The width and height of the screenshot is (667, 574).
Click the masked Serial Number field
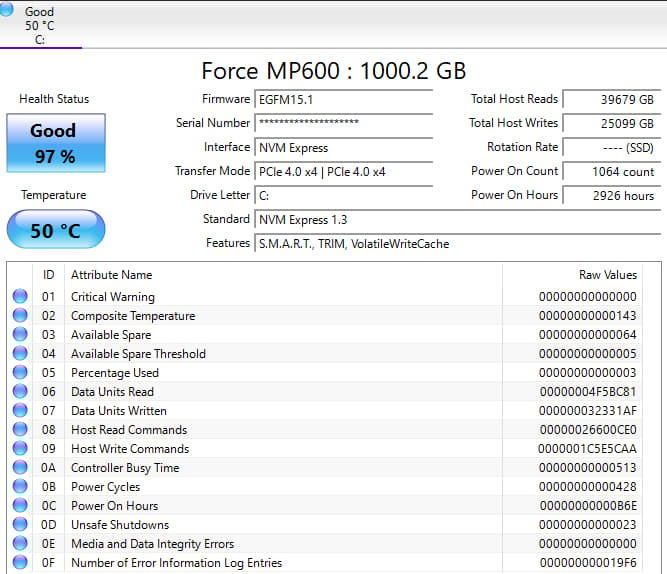click(x=344, y=123)
